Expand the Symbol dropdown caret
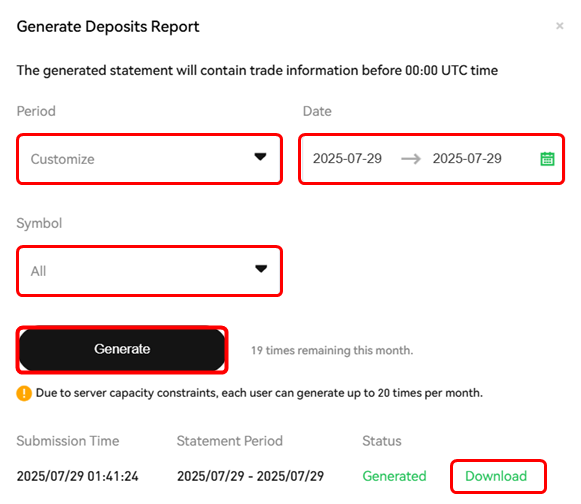581x504 pixels. (x=261, y=269)
